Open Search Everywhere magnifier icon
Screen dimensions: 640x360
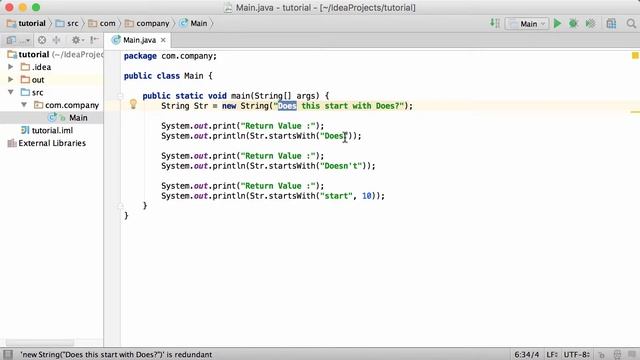[x=631, y=24]
